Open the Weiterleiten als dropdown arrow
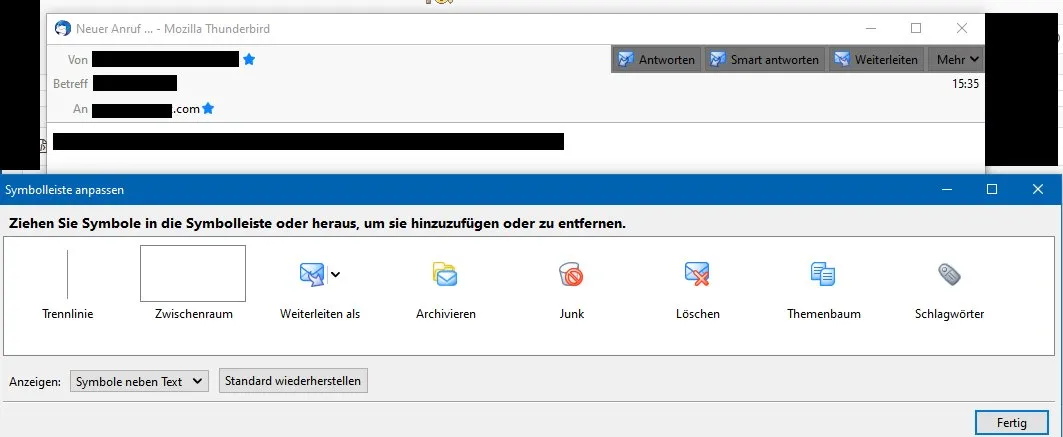1063x437 pixels. [x=335, y=274]
